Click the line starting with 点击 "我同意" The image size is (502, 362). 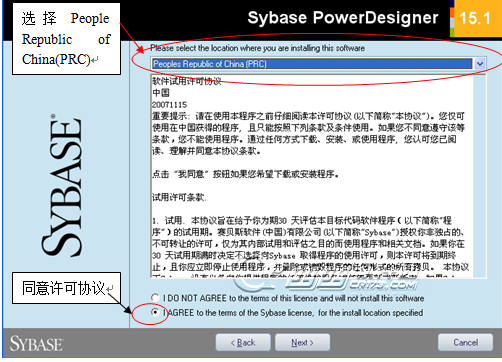(x=245, y=174)
